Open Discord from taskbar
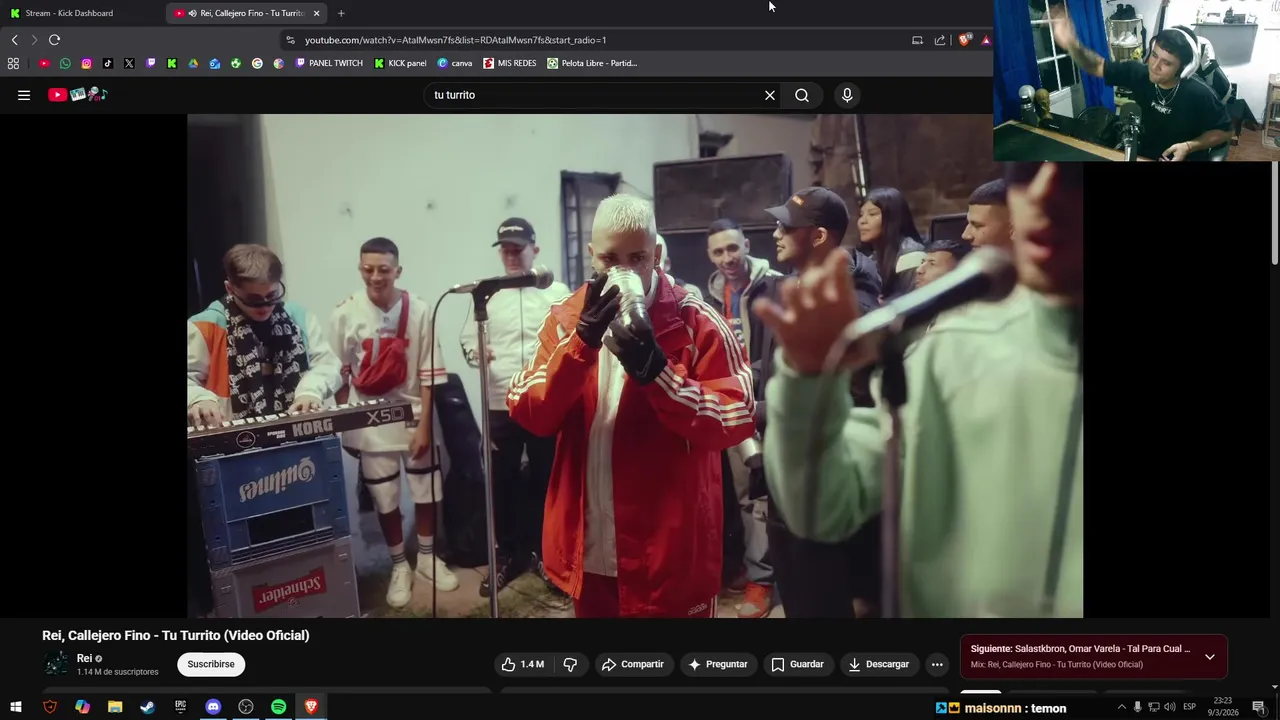Viewport: 1280px width, 720px height. pyautogui.click(x=213, y=707)
